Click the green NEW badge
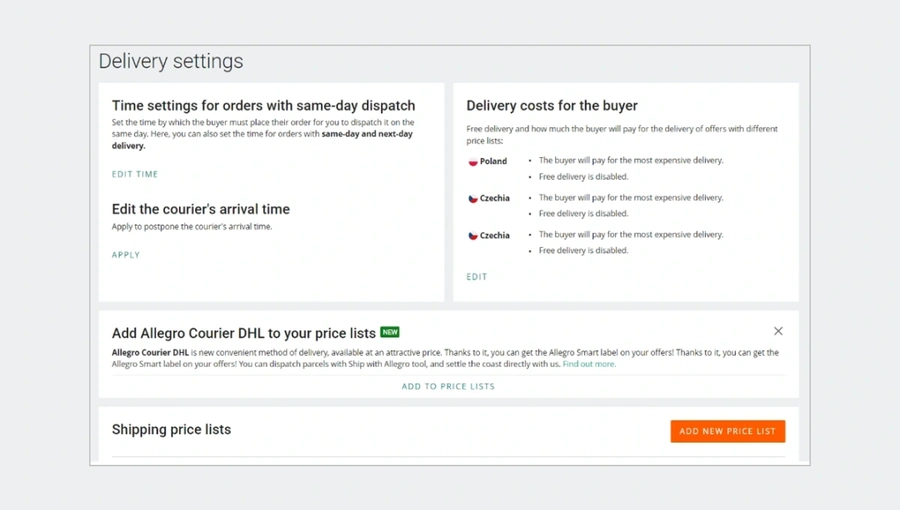 pos(390,332)
